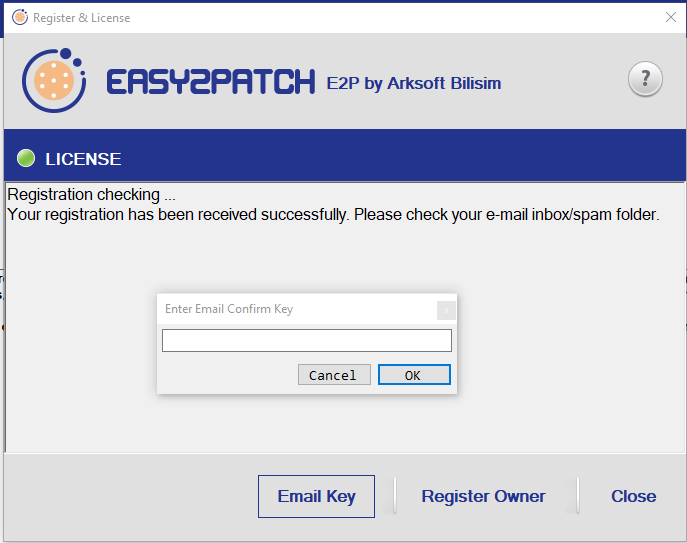The image size is (687, 543).
Task: Click the "E2P by Arksoft Bilisim" text
Action: tap(414, 83)
